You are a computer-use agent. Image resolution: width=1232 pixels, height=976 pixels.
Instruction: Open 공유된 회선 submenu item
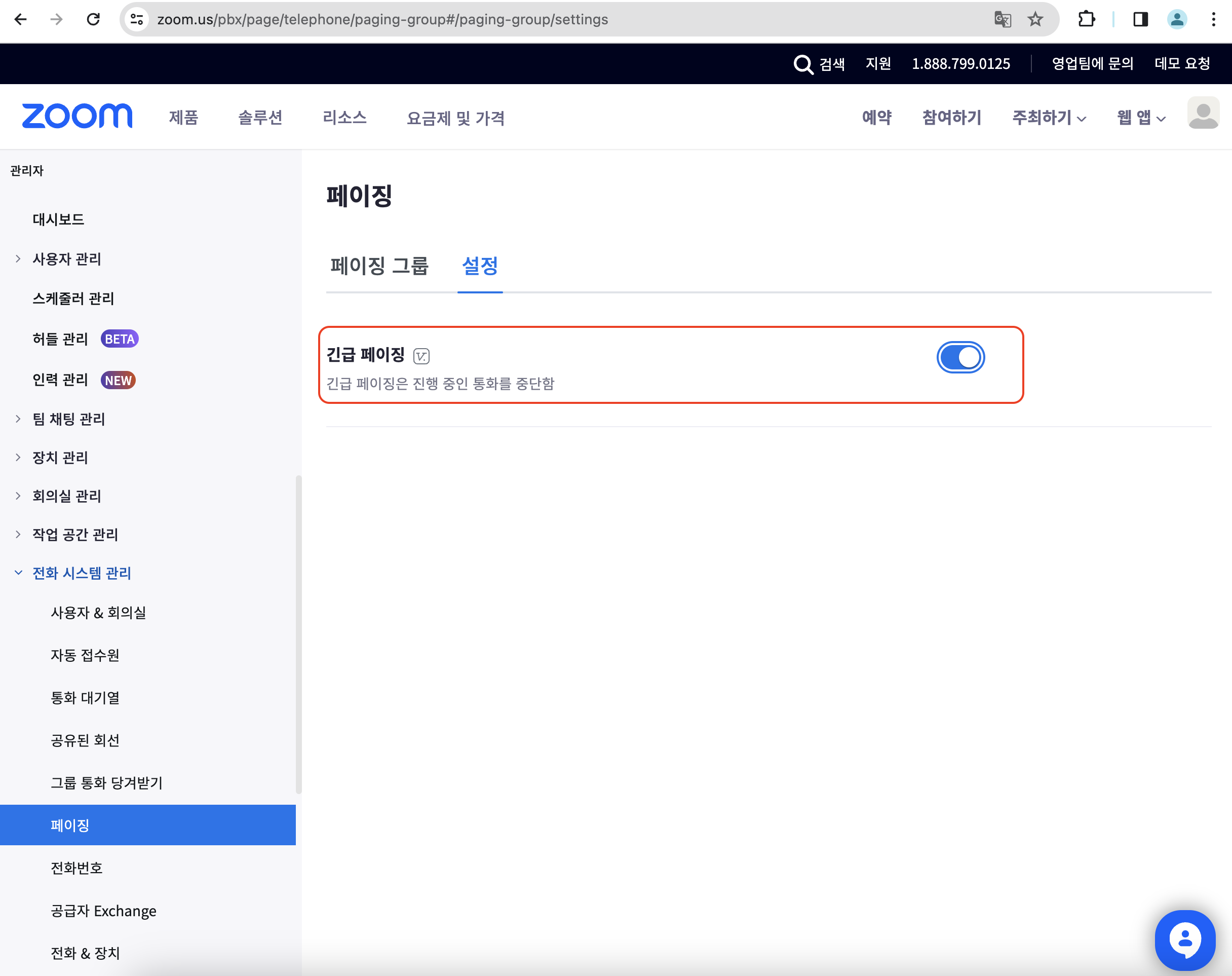[85, 740]
